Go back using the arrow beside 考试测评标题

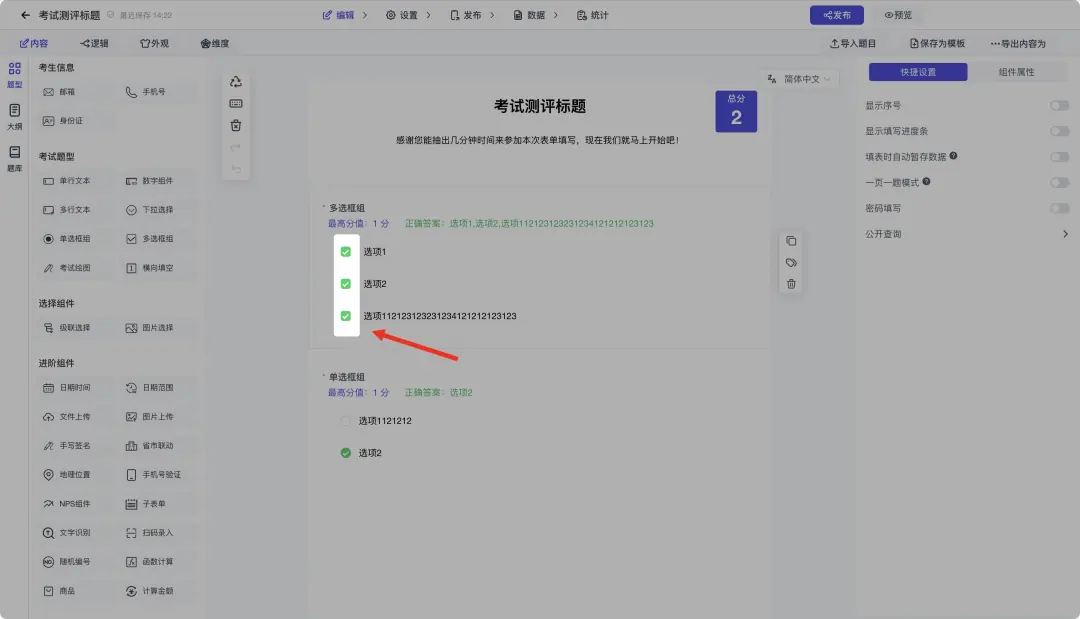(25, 15)
